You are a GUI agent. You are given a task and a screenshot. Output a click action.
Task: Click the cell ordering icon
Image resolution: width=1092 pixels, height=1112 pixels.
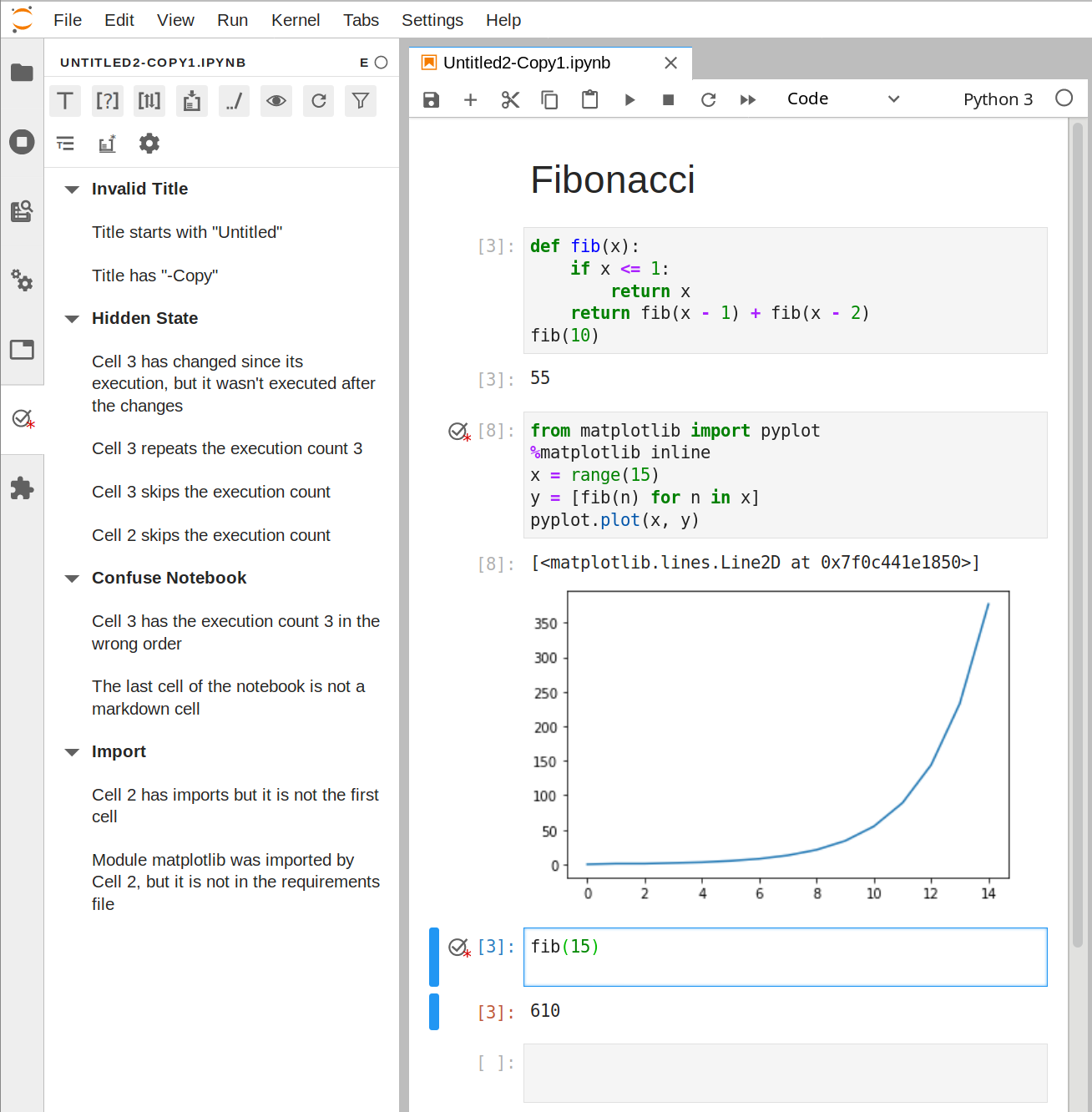pyautogui.click(x=108, y=144)
